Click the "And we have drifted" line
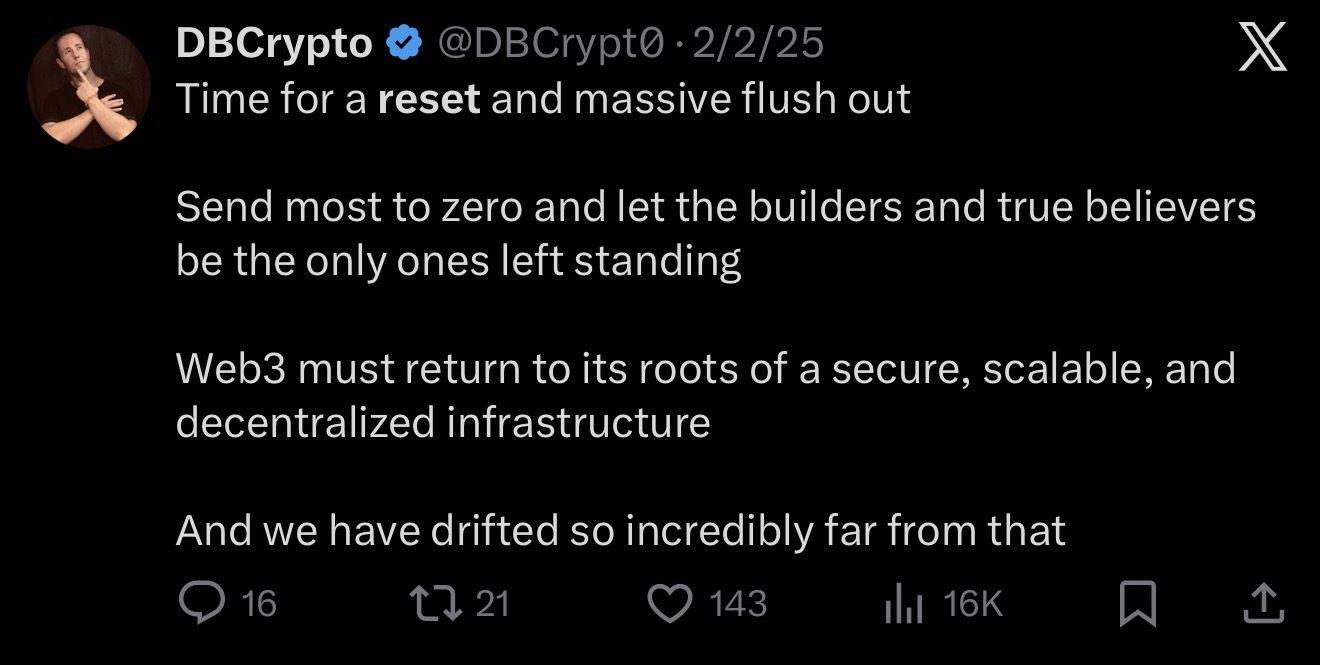Screen dimensions: 1320x665 [x=620, y=530]
